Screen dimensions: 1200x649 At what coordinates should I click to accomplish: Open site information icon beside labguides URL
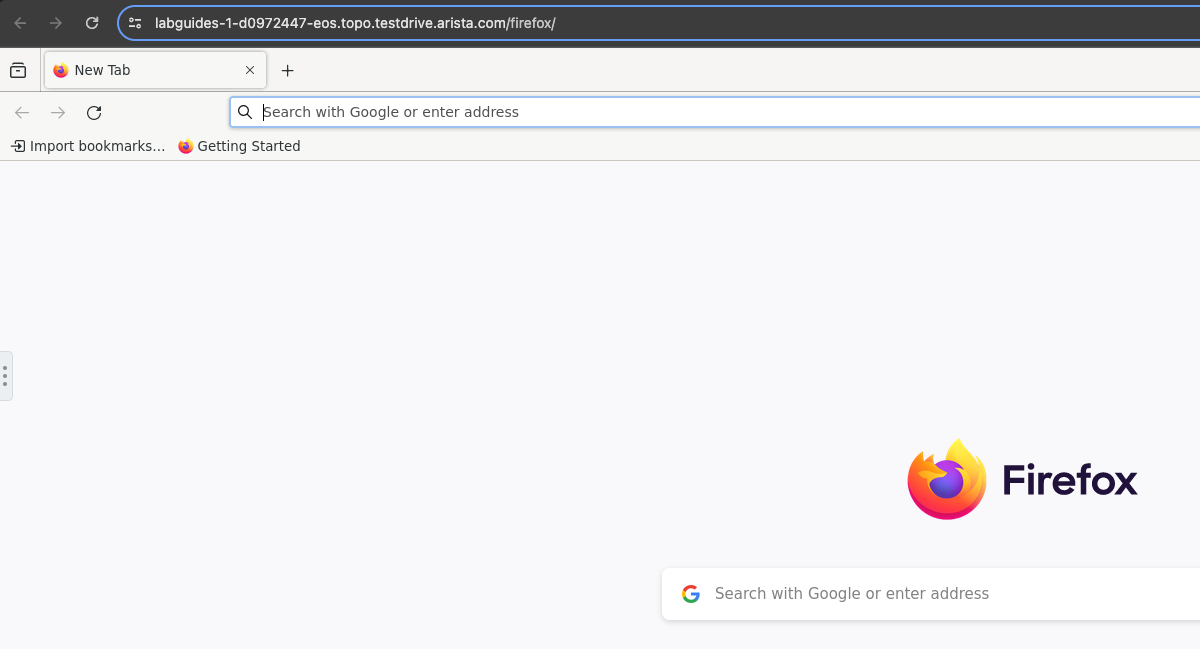coord(135,23)
